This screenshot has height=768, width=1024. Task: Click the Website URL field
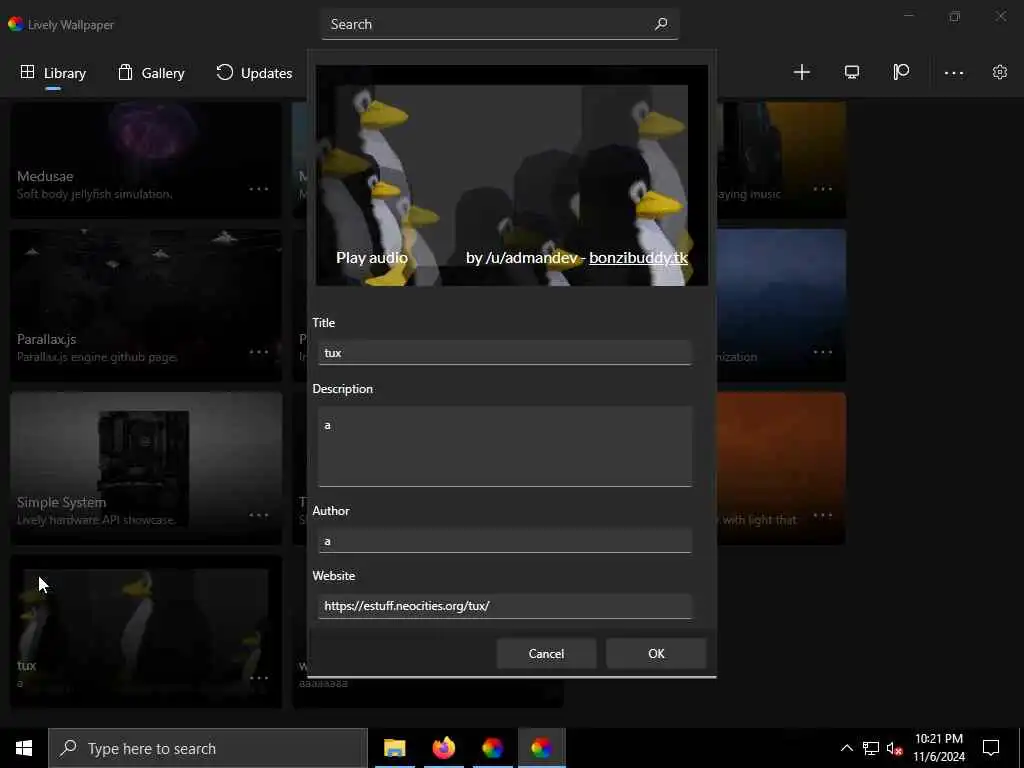coord(505,606)
